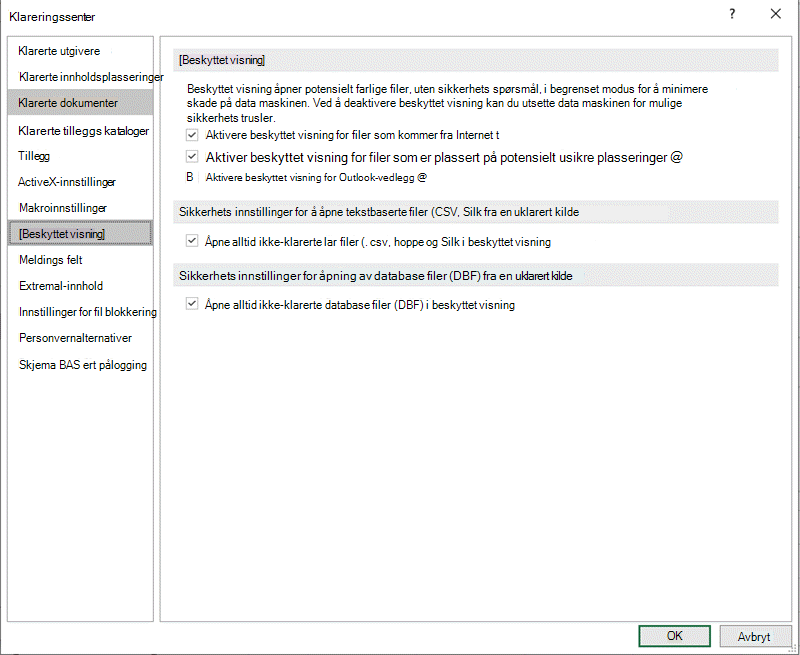Viewport: 800px width, 655px height.
Task: Toggle protected view for usikre plasseringer checkbox
Action: pos(192,157)
